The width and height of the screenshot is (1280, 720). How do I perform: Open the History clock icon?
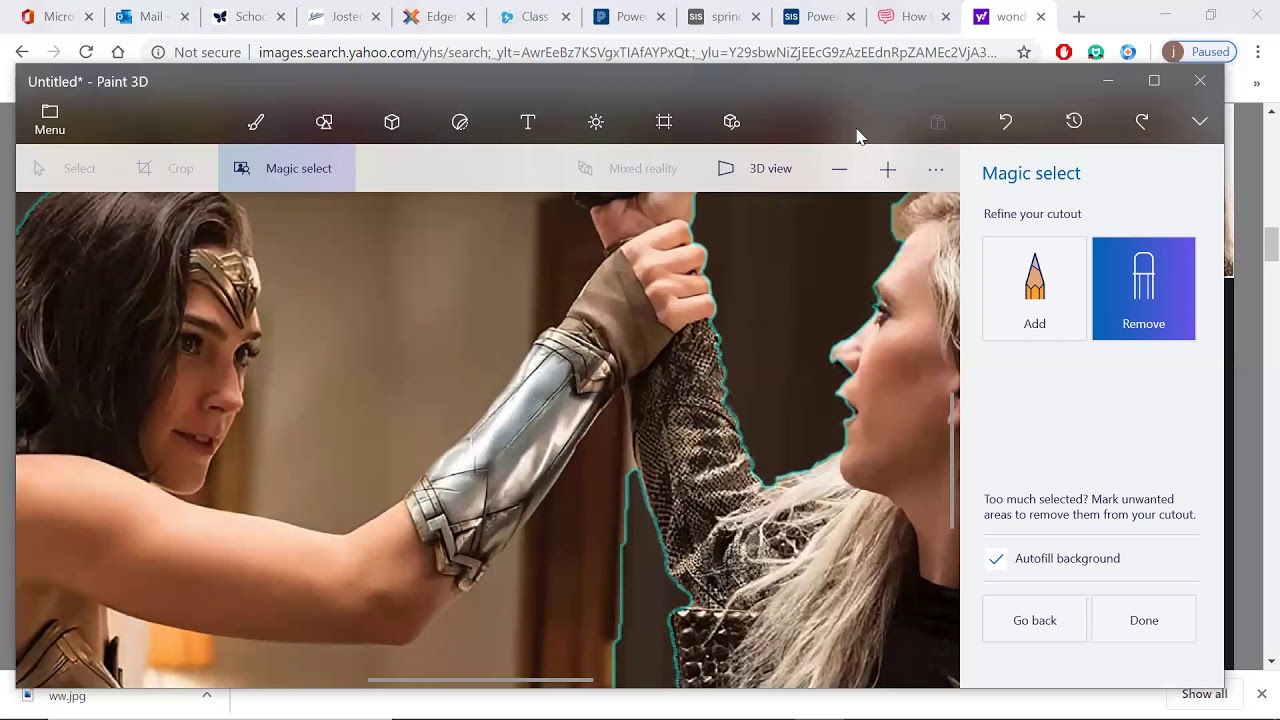point(1074,121)
